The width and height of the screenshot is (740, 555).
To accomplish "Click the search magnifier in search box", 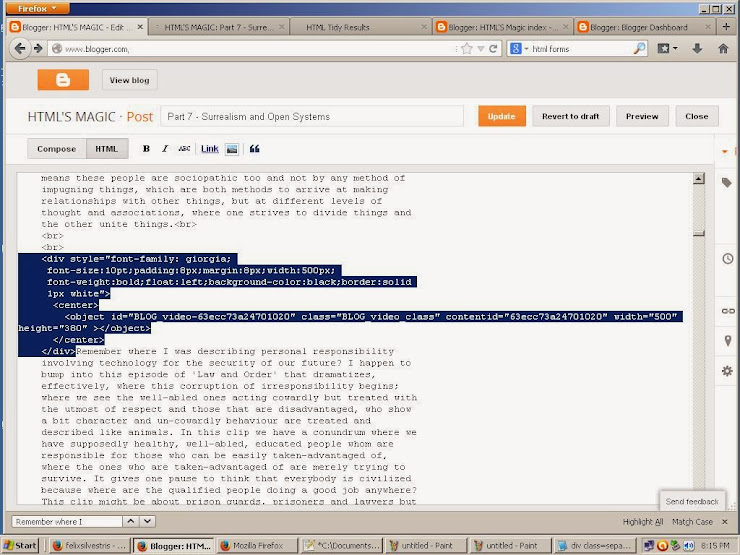I will click(x=639, y=48).
